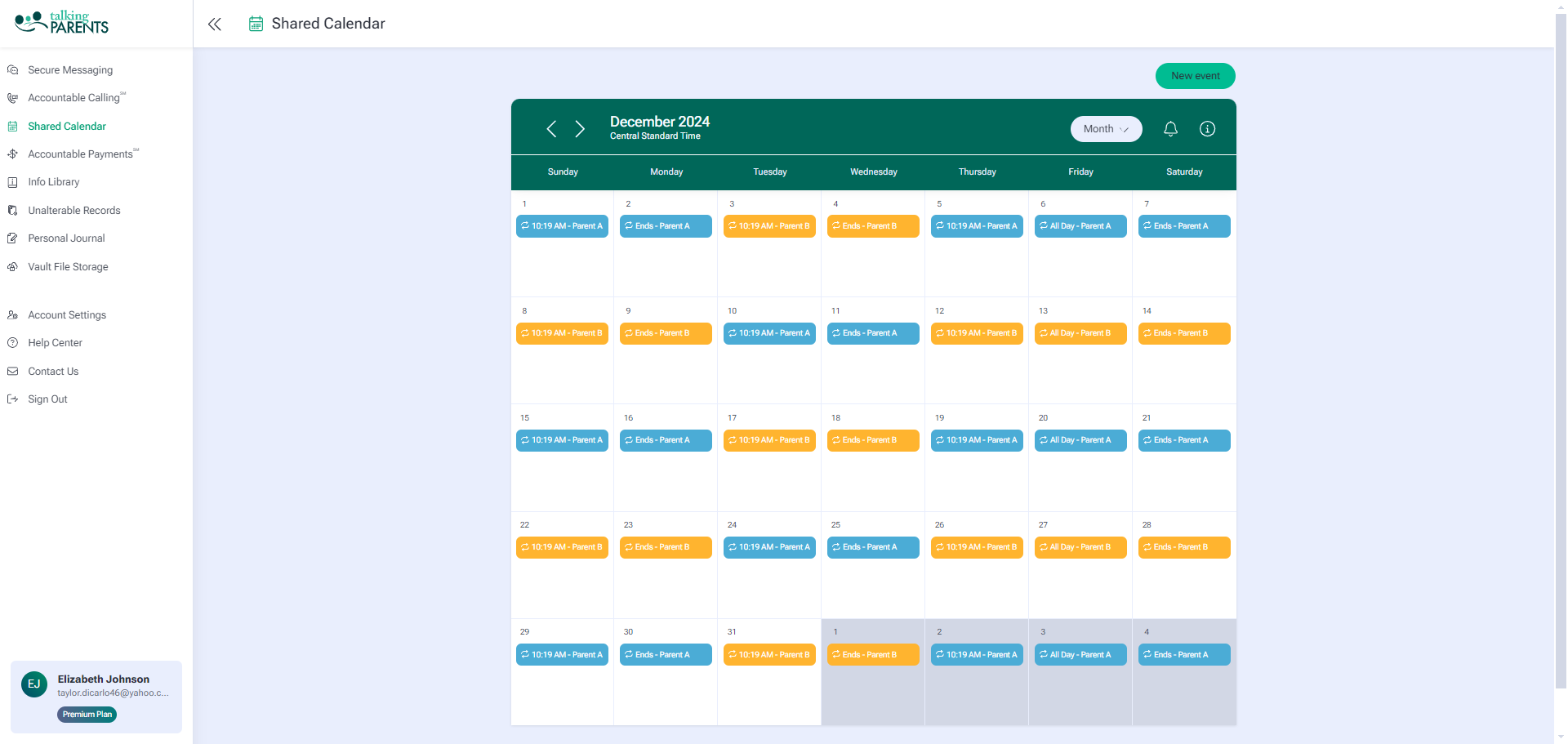Click Secure Messaging sidebar icon

[13, 70]
